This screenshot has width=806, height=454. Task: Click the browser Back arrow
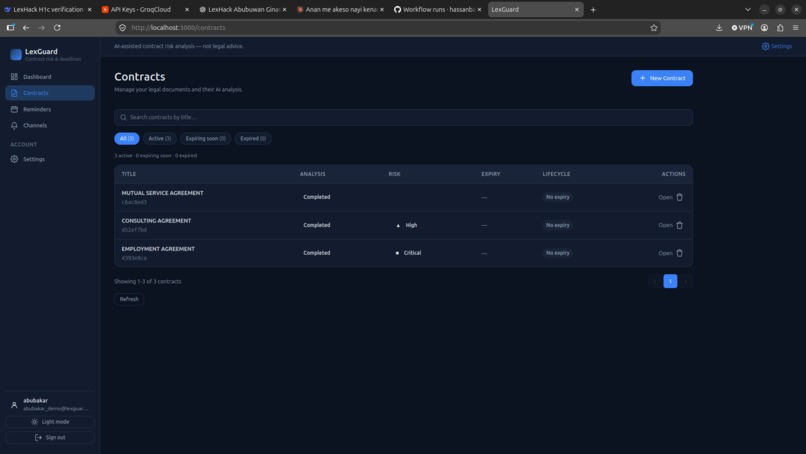[26, 28]
